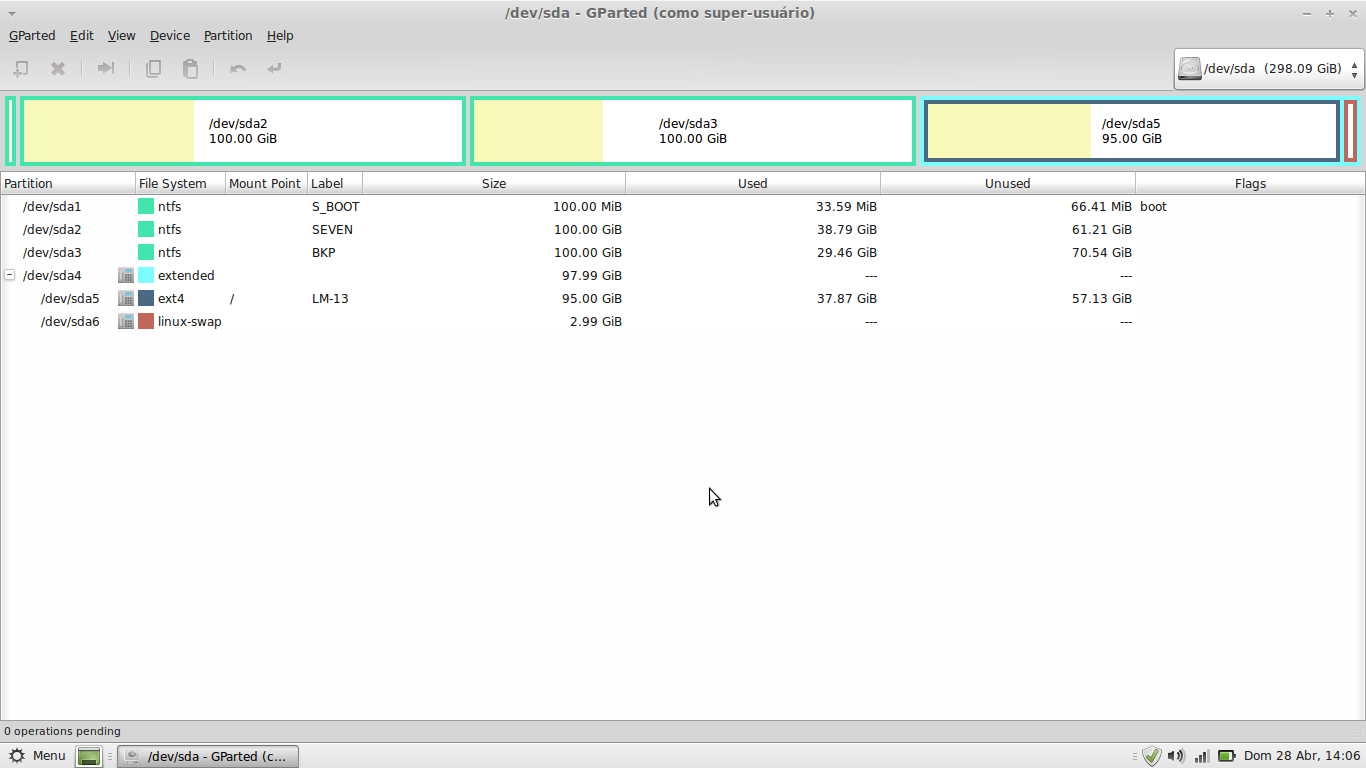This screenshot has height=768, width=1366.
Task: Click the Undo last operation icon
Action: (237, 68)
